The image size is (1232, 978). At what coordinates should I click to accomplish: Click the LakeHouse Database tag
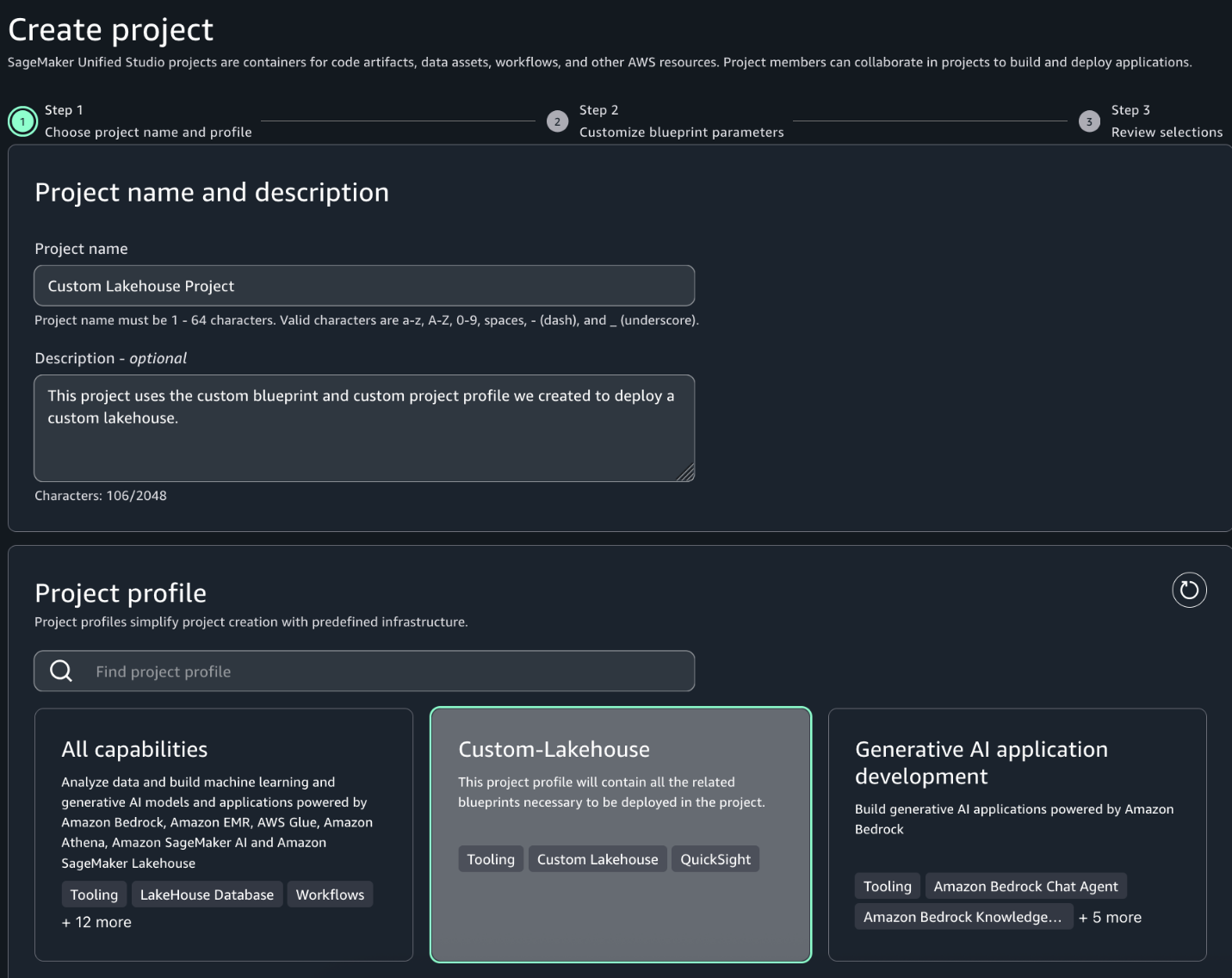click(x=207, y=894)
